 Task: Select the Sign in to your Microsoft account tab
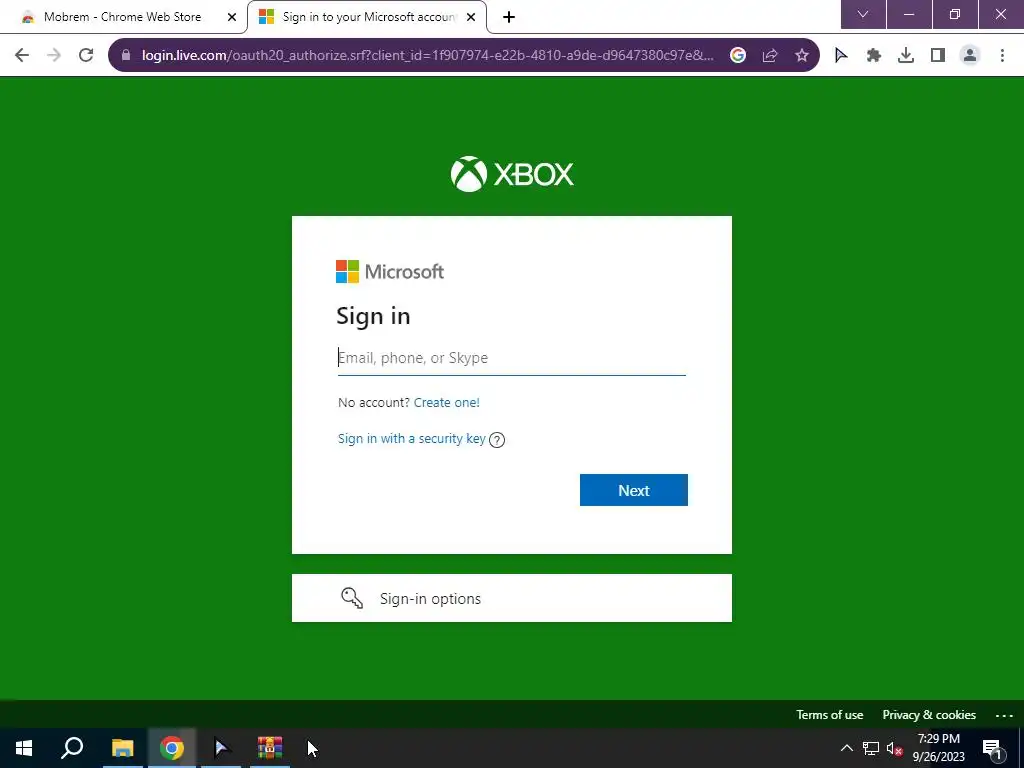pos(369,17)
